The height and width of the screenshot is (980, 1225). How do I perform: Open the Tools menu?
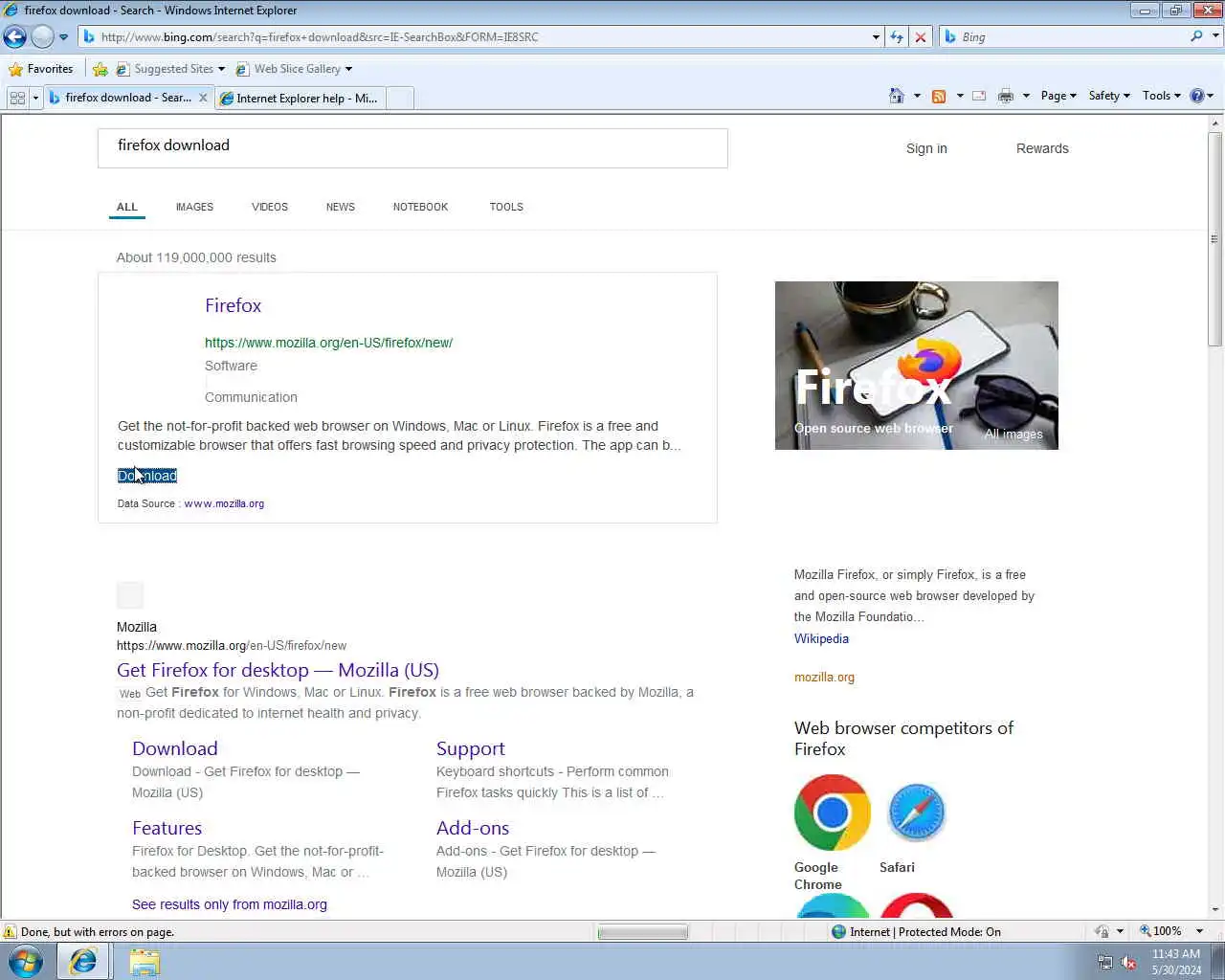[x=1161, y=96]
